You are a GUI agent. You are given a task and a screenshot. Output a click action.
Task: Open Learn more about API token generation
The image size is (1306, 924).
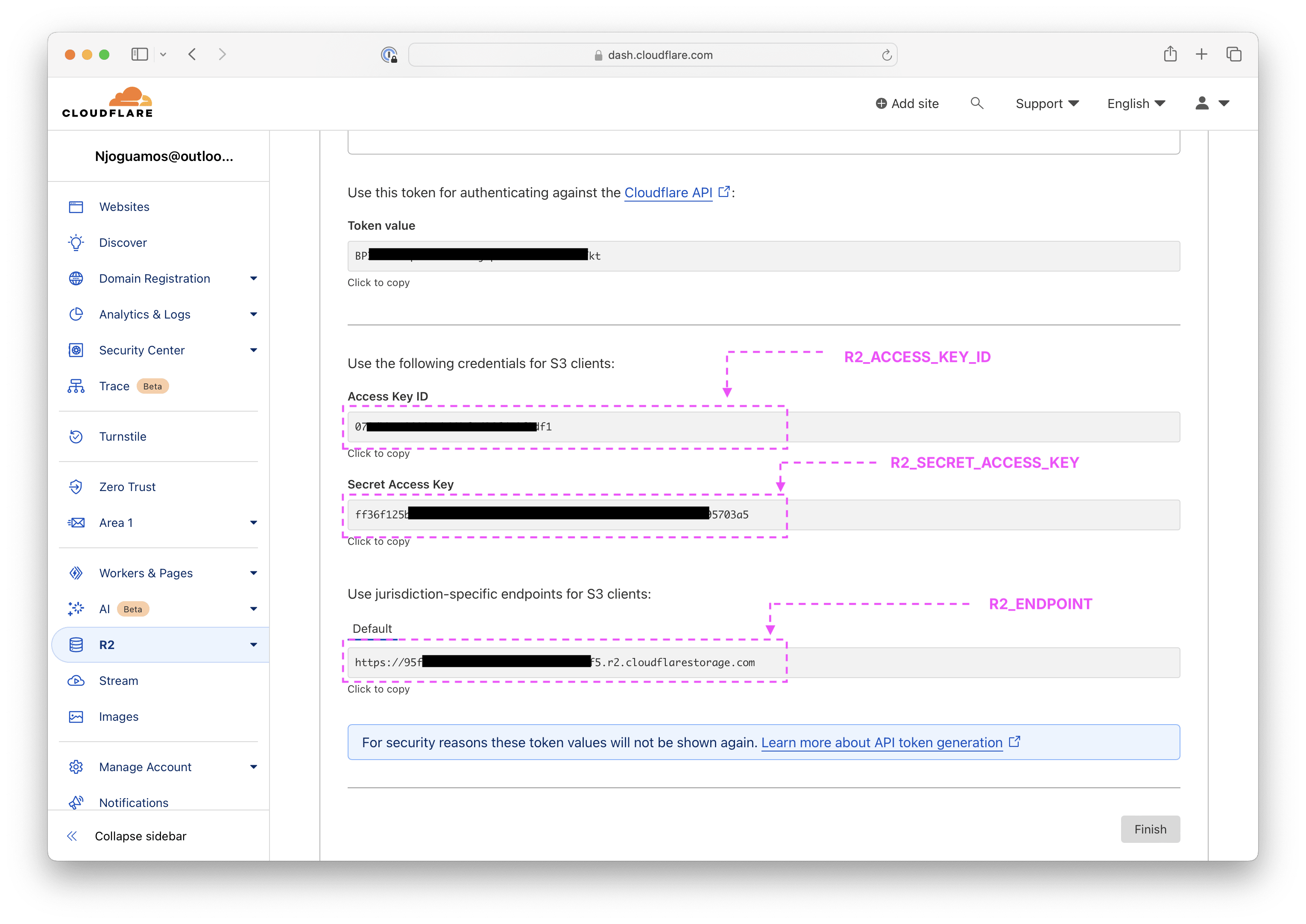pyautogui.click(x=881, y=743)
